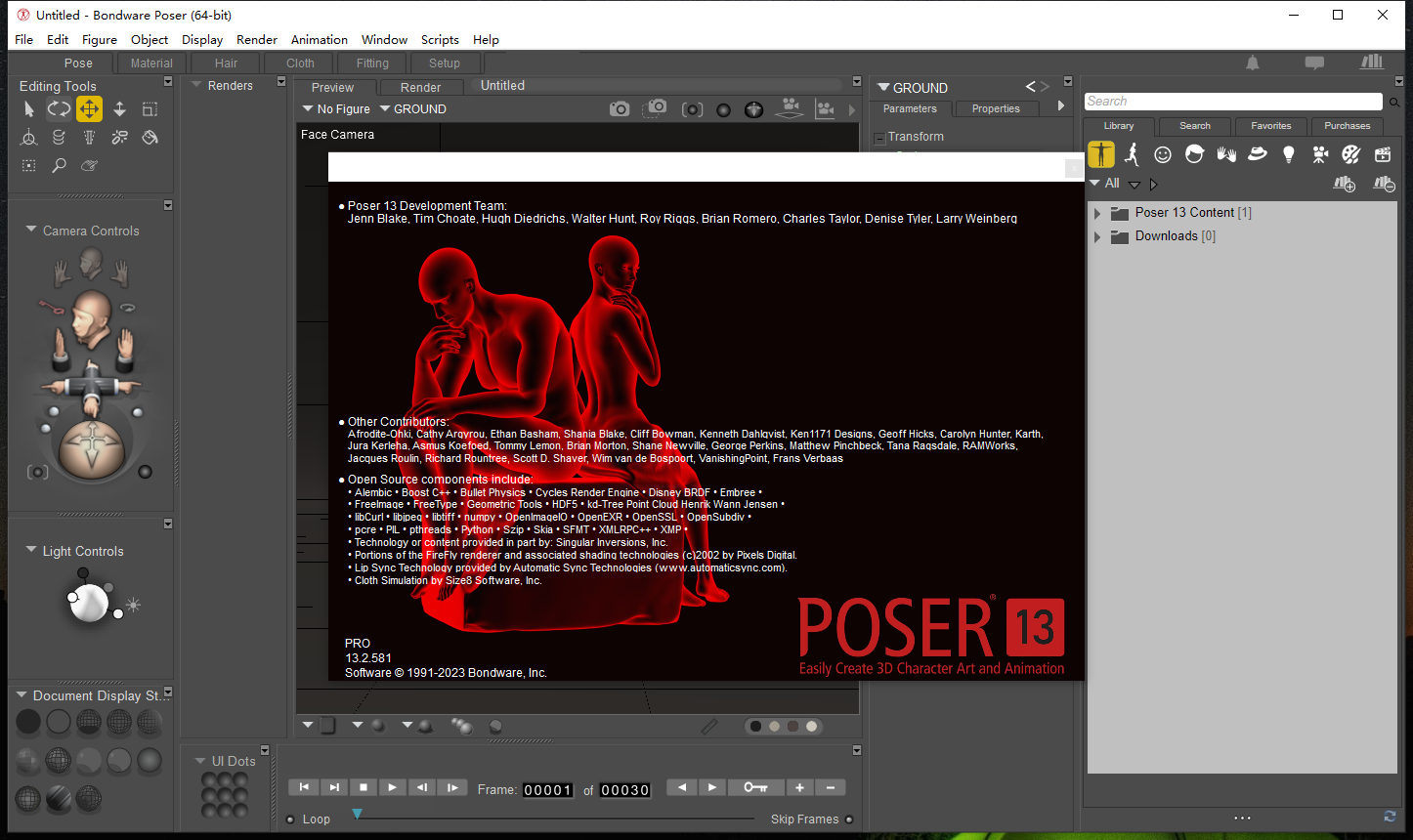Open the Figure menu
This screenshot has height=840, width=1413.
click(x=100, y=40)
